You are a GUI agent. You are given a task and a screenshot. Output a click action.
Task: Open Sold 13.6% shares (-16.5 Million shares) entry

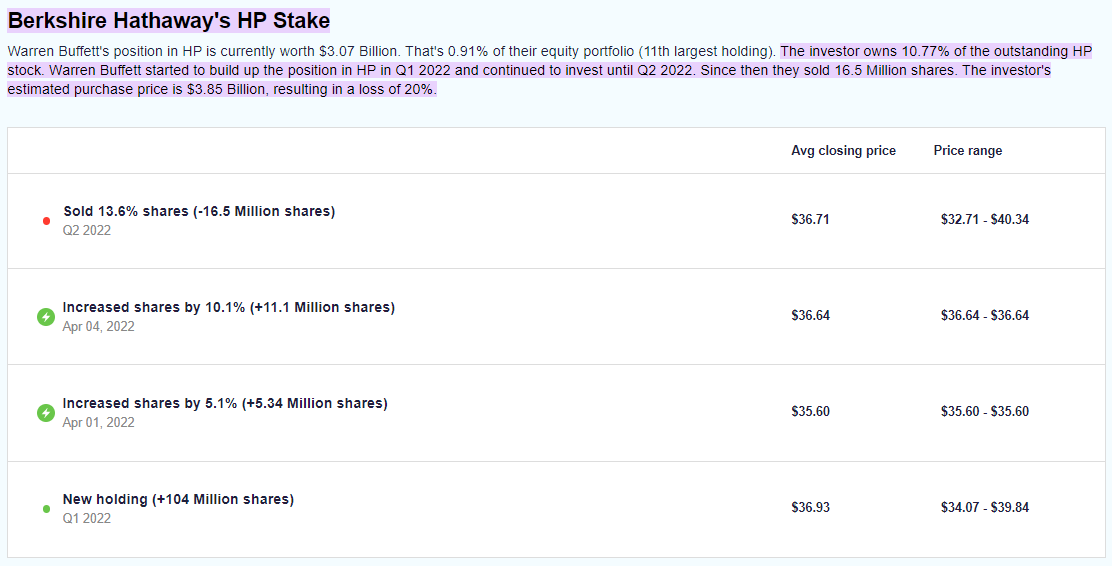[x=199, y=211]
